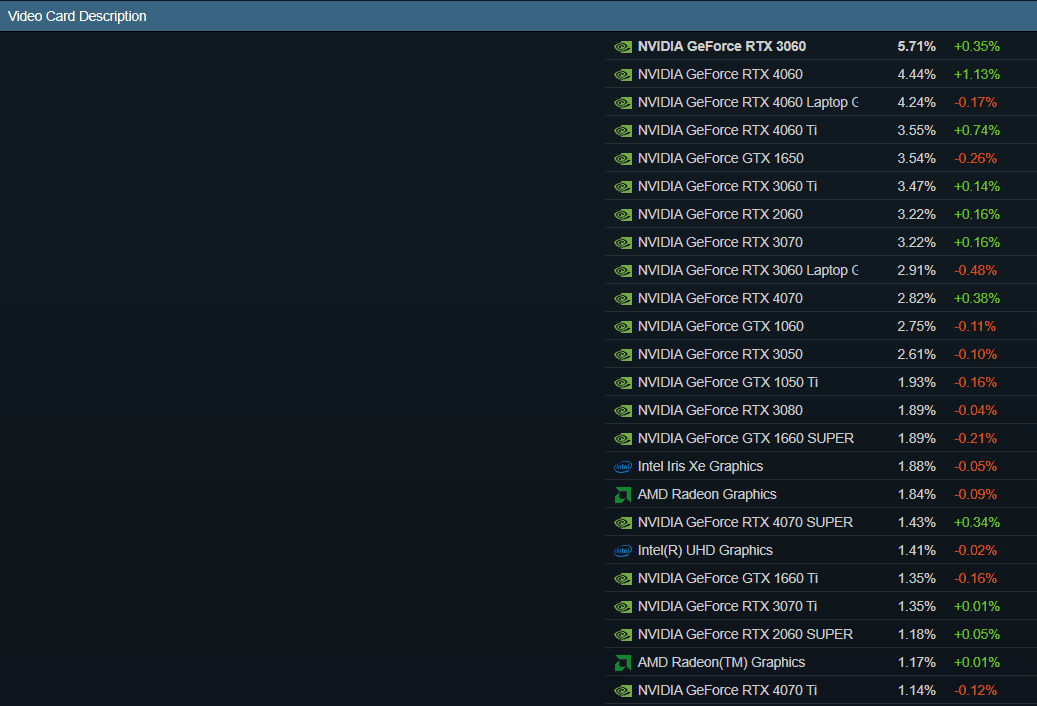Screen dimensions: 1037x706
Task: Click the Intel logo beside Iris Xe Graphics
Action: coord(622,466)
